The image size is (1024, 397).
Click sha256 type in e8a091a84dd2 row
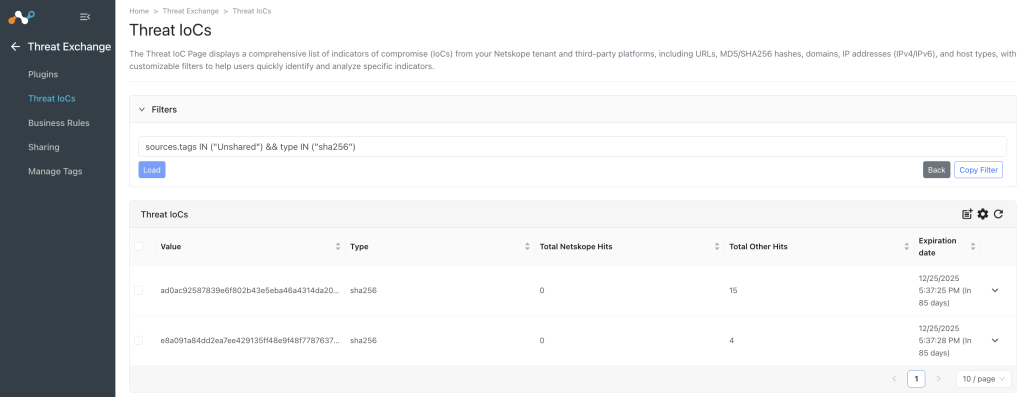(363, 341)
